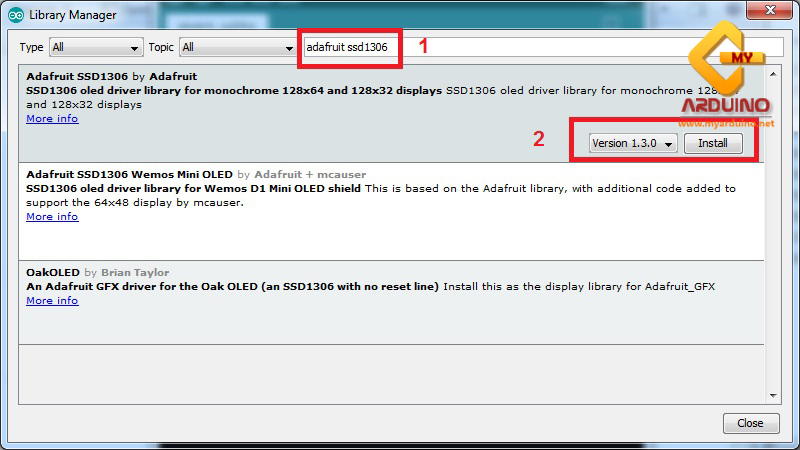The width and height of the screenshot is (800, 450).
Task: Open More info for Adafruit SSD1306
Action: [x=52, y=119]
